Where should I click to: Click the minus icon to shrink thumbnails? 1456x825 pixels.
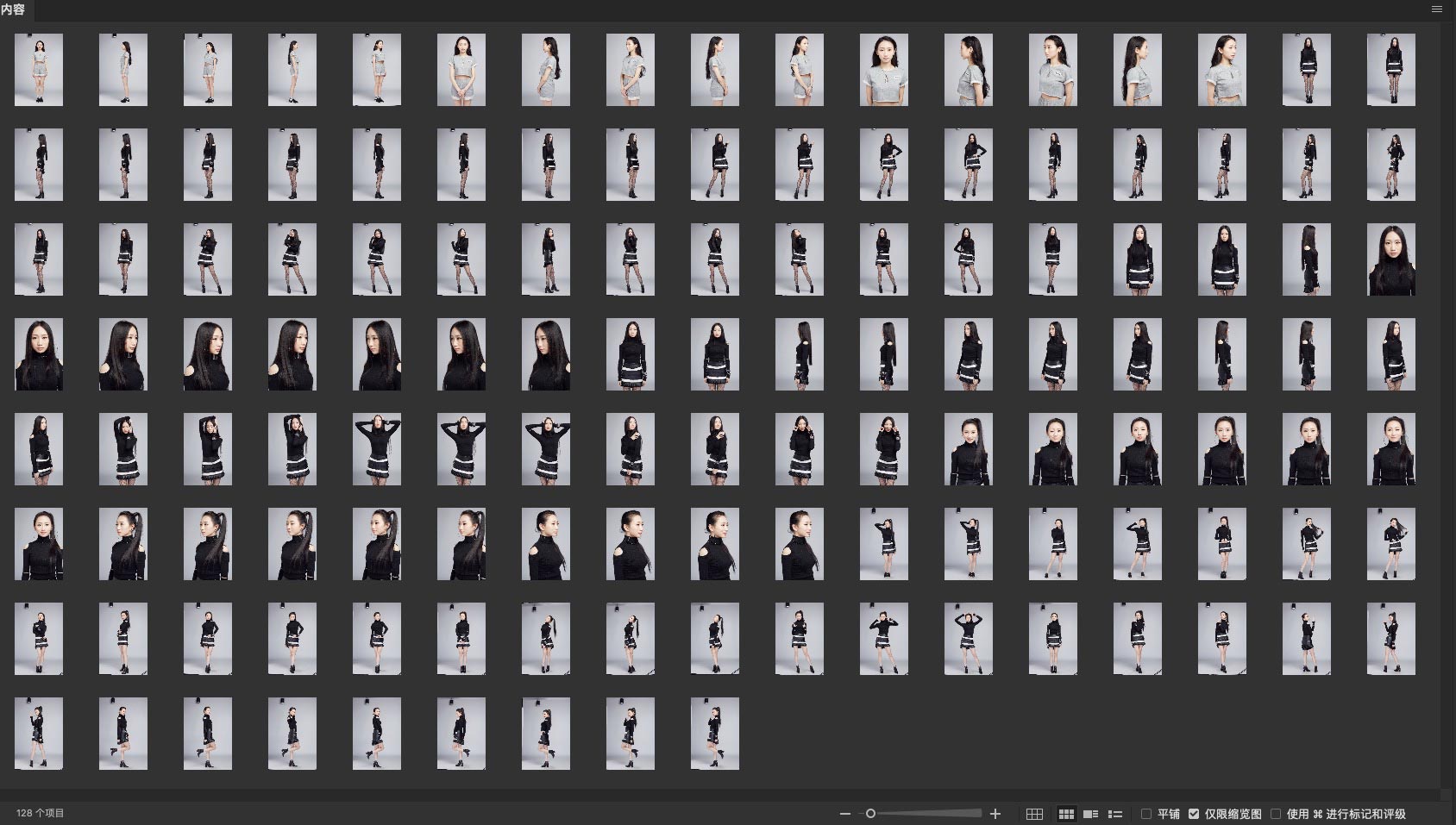(x=845, y=814)
